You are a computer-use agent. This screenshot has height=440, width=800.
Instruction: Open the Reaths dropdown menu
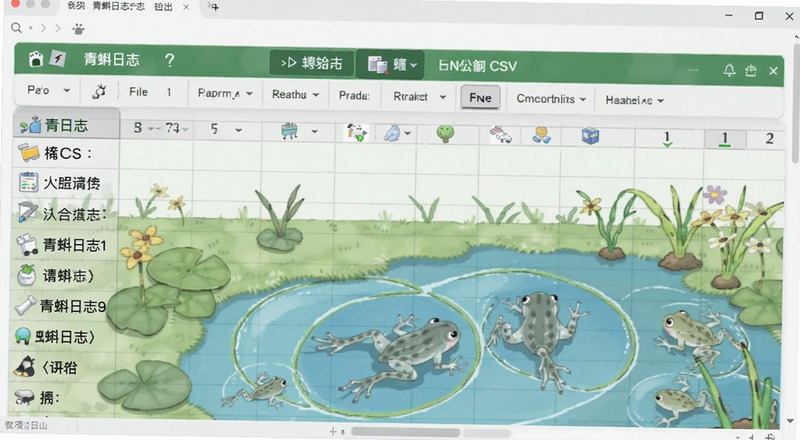point(295,94)
